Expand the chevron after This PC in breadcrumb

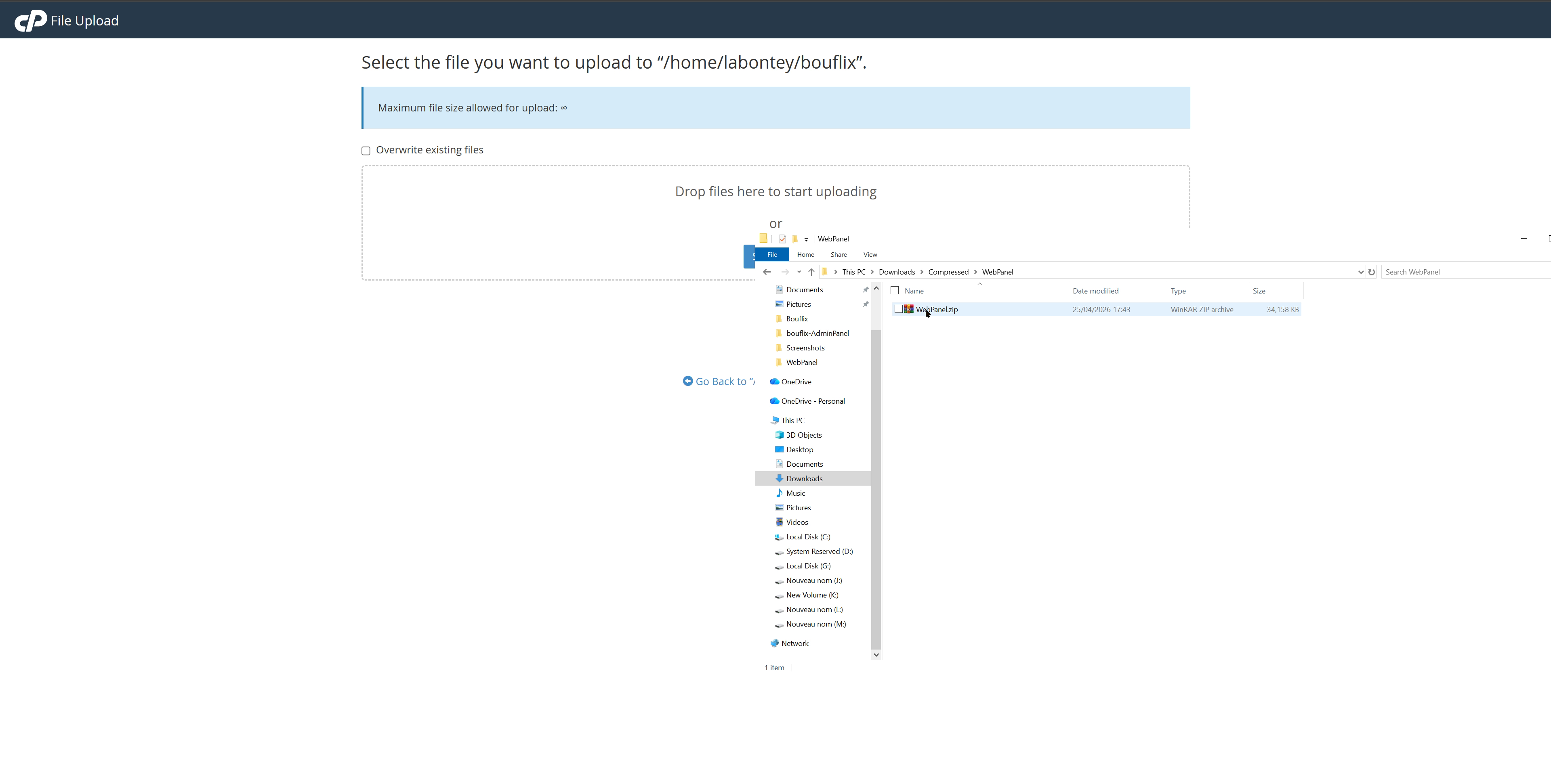click(872, 272)
